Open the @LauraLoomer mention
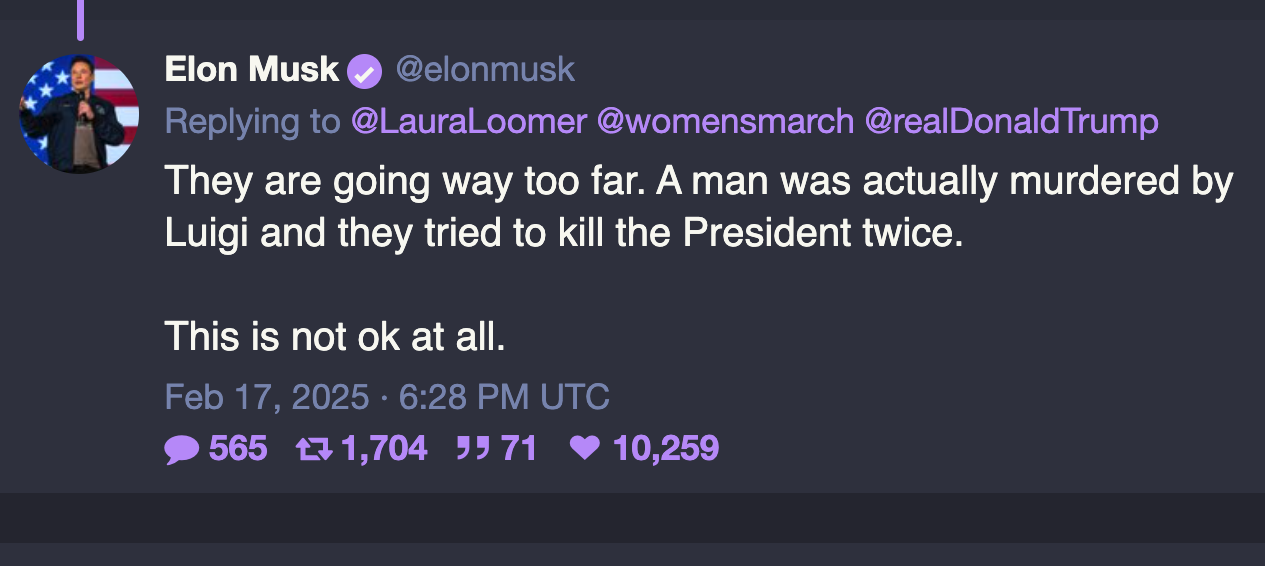Viewport: 1265px width, 566px height. (468, 122)
